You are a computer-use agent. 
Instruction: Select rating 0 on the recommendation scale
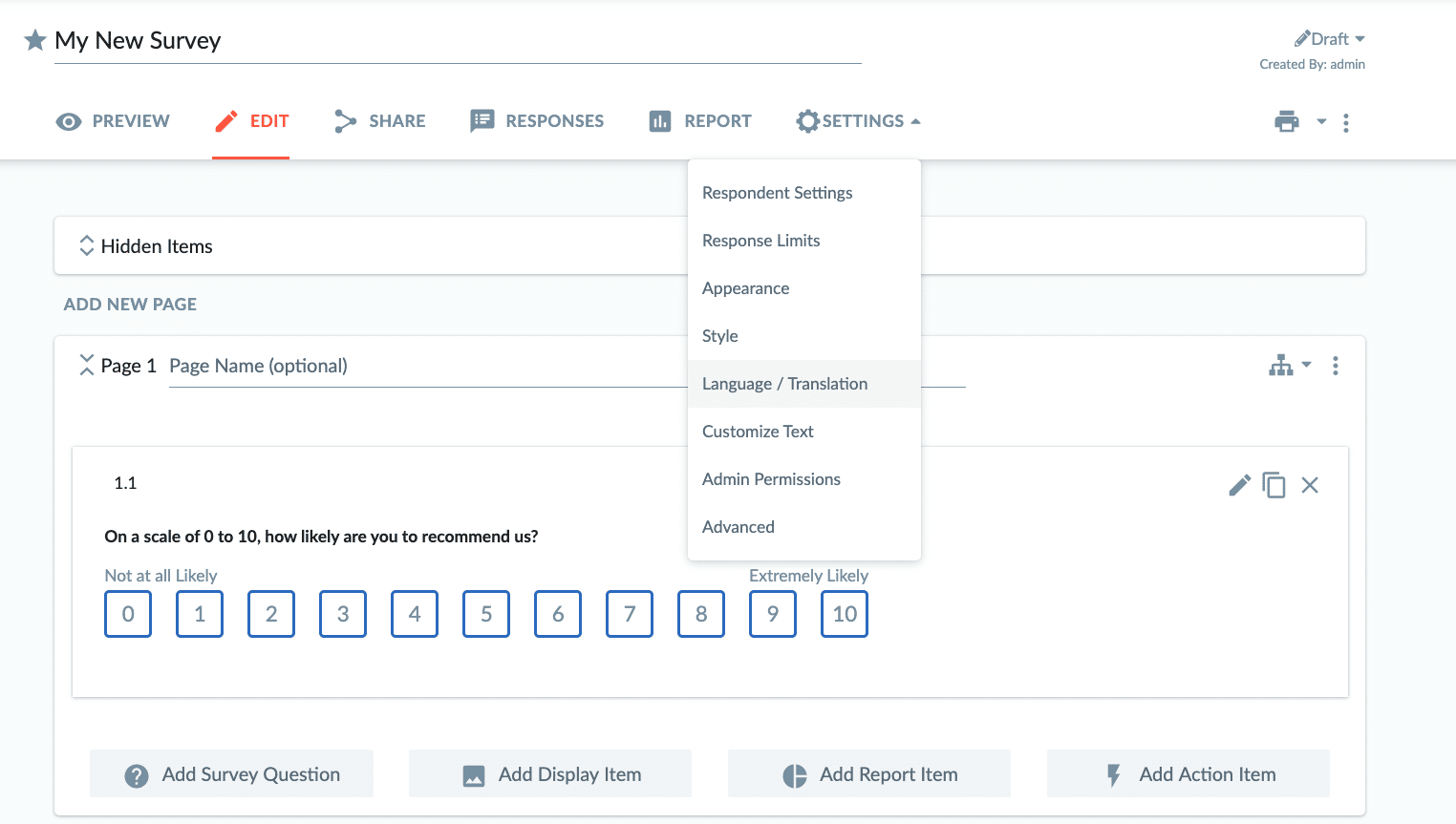click(x=127, y=614)
